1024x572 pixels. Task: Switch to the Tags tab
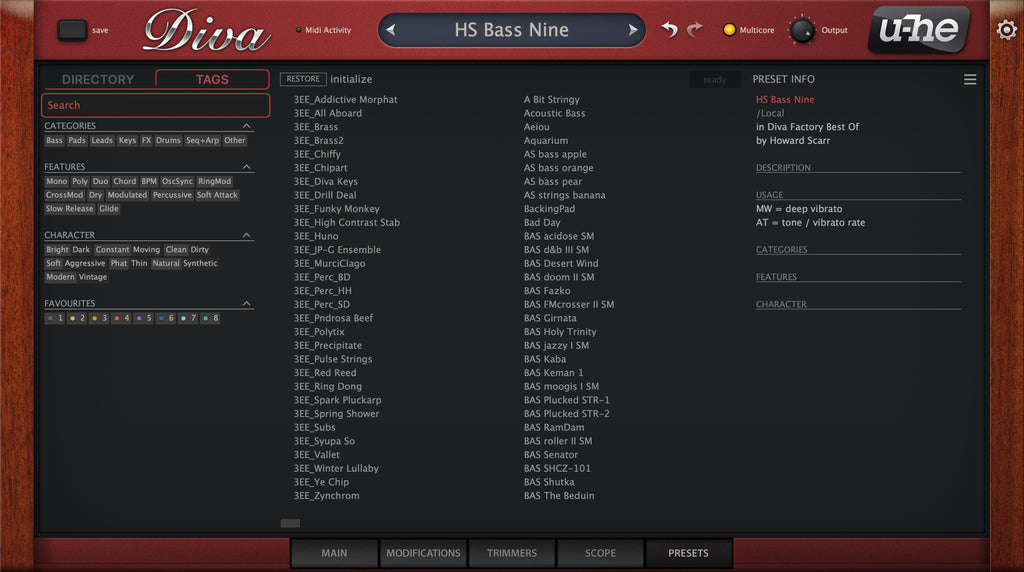(x=212, y=79)
